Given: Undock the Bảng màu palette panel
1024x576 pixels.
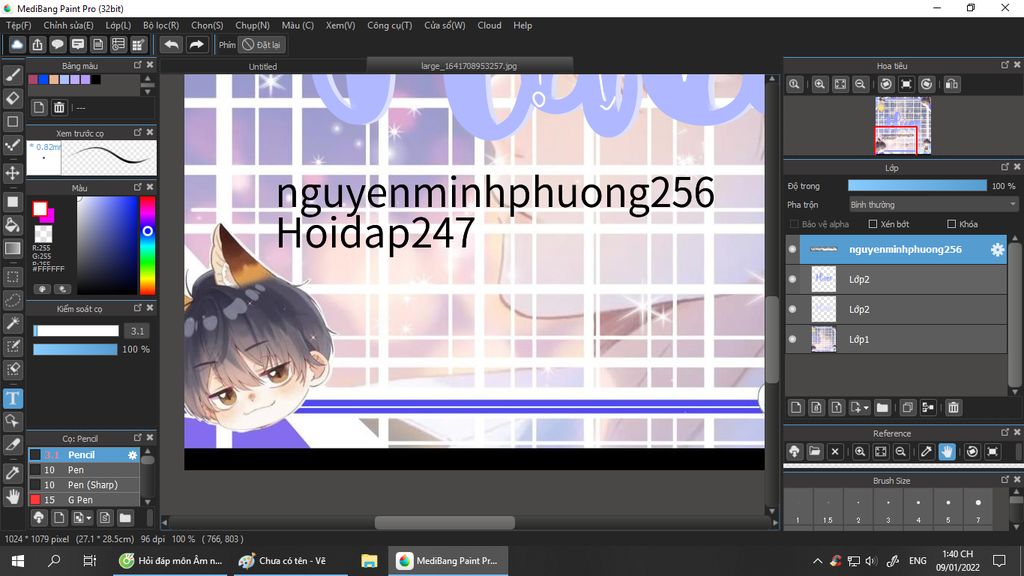Looking at the screenshot, I should [137, 65].
